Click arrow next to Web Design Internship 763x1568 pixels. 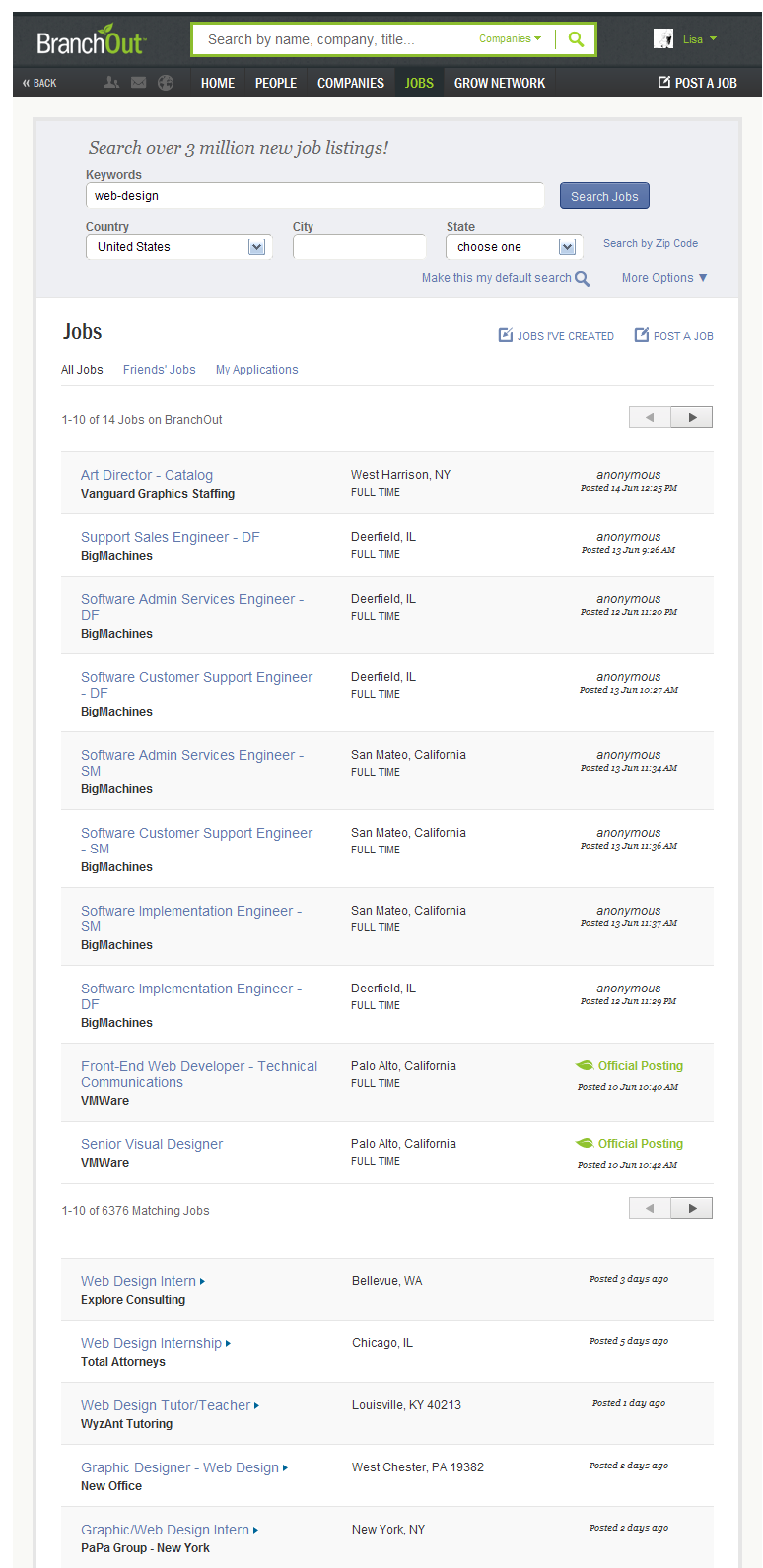(229, 1344)
